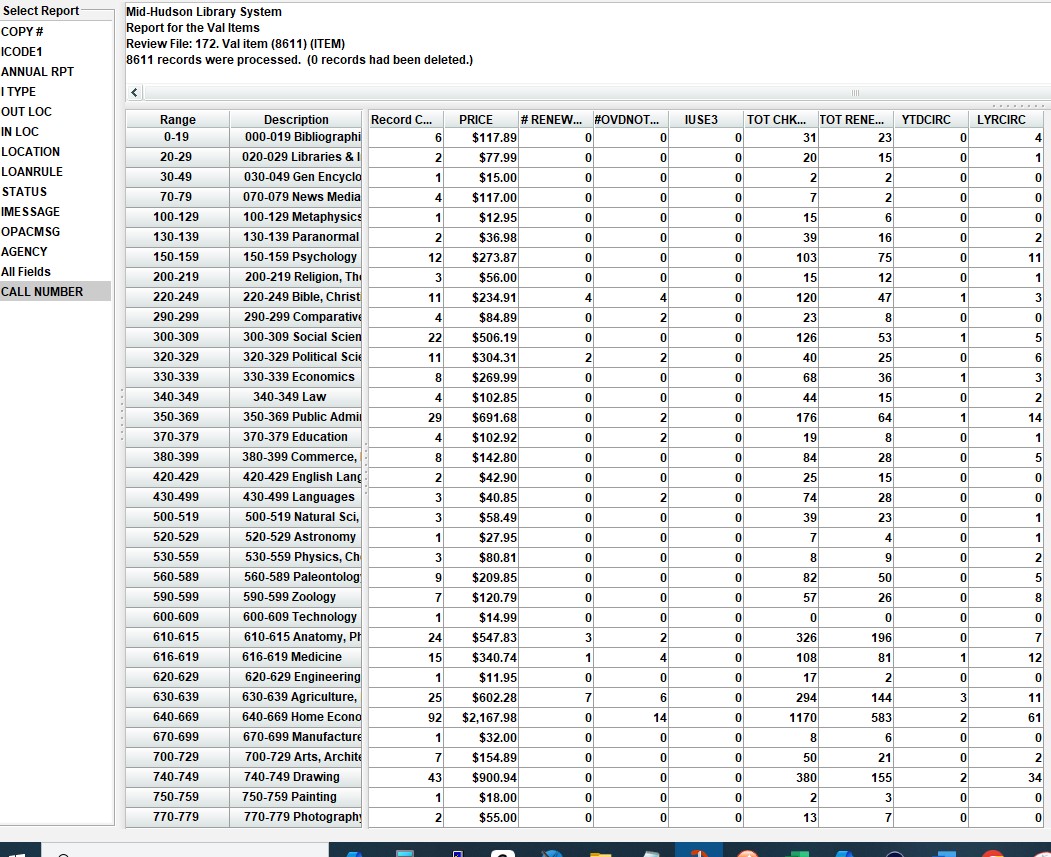
Task: Select the OPACMSG report
Action: tap(56, 232)
